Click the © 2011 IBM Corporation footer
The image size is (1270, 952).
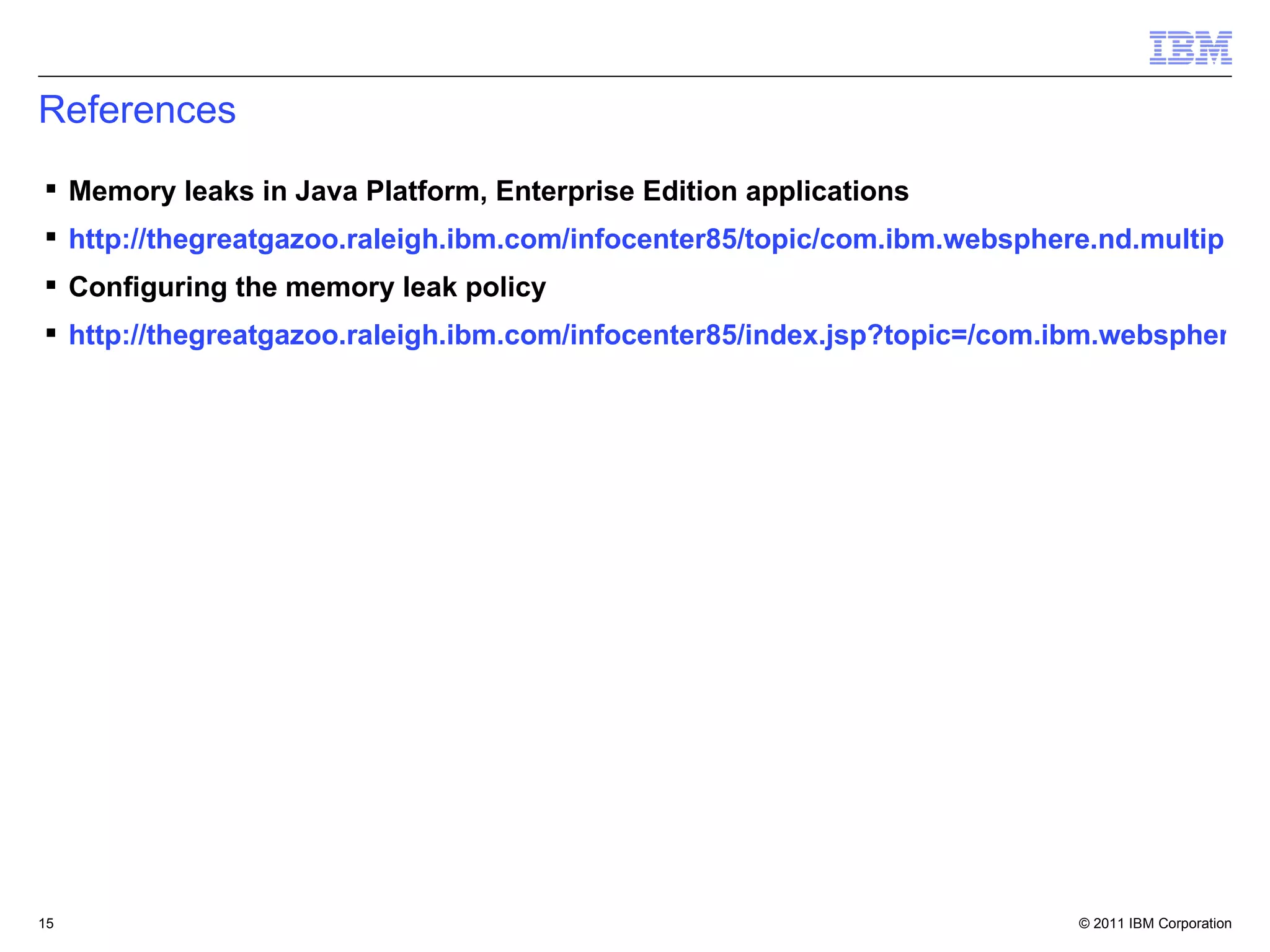pos(1155,923)
